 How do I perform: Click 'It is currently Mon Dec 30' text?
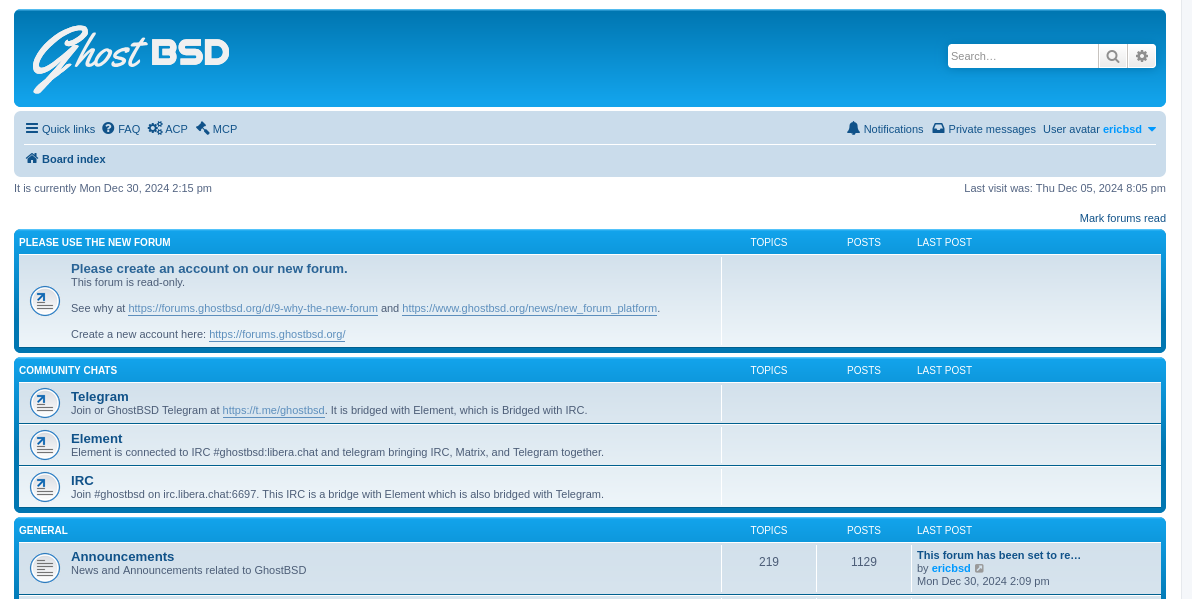coord(113,188)
